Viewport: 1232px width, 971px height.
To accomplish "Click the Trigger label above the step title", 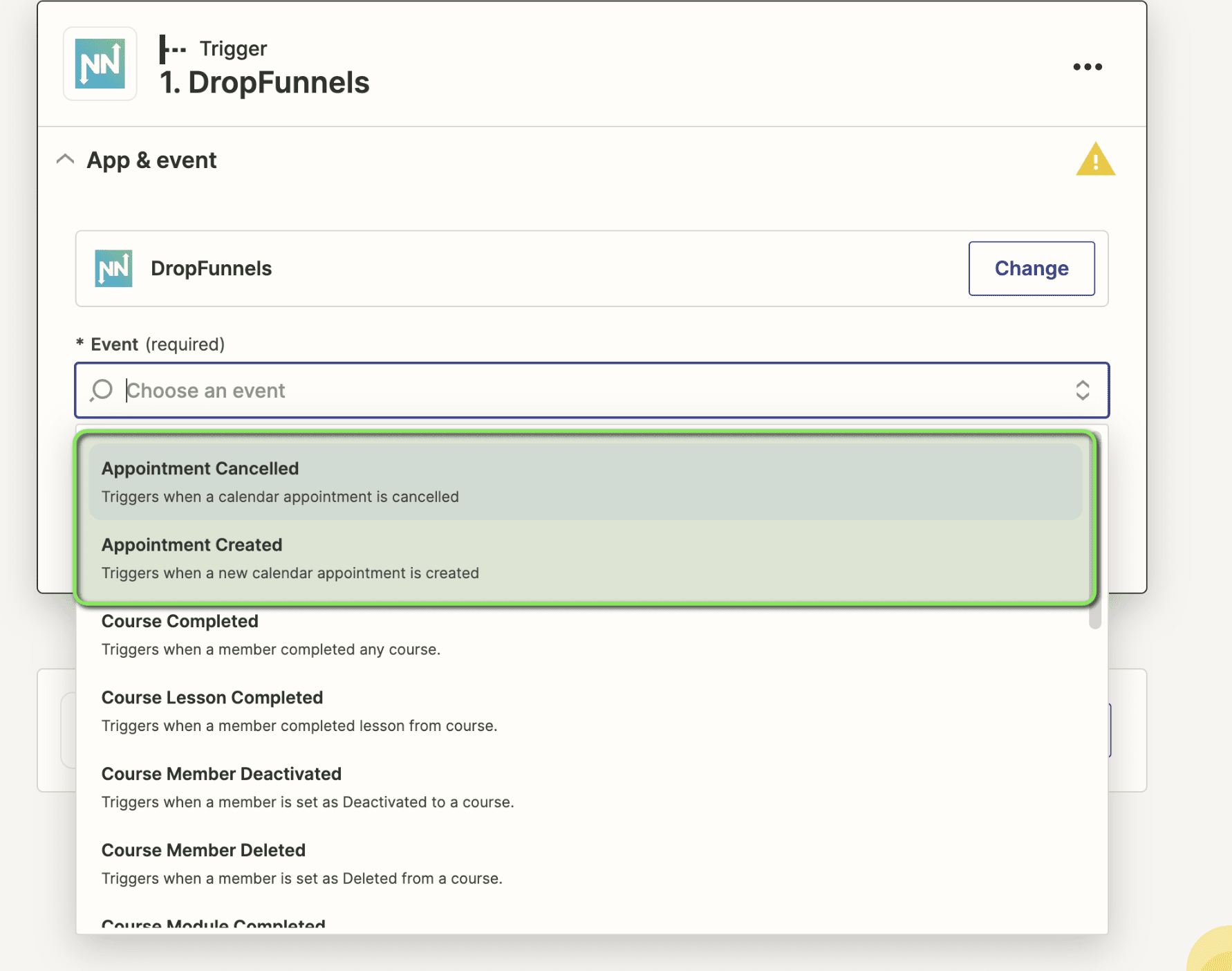I will pos(233,48).
